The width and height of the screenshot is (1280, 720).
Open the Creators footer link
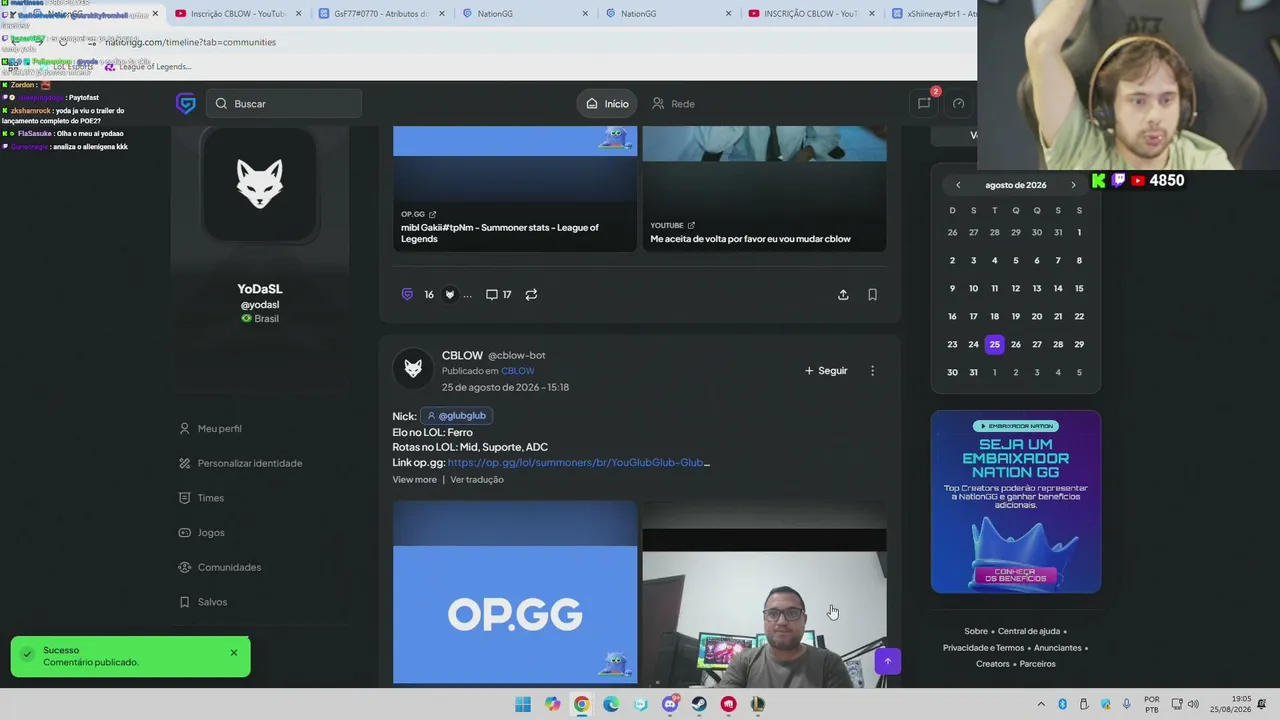tap(993, 663)
